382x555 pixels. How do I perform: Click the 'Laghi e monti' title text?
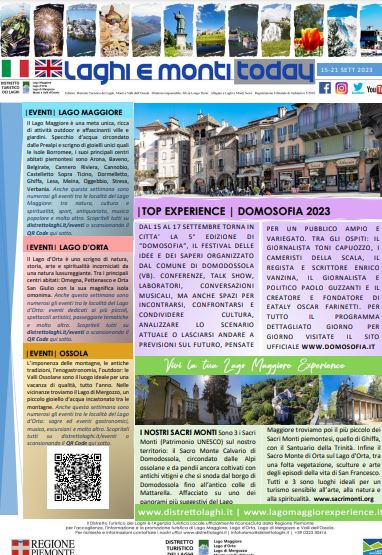click(147, 71)
